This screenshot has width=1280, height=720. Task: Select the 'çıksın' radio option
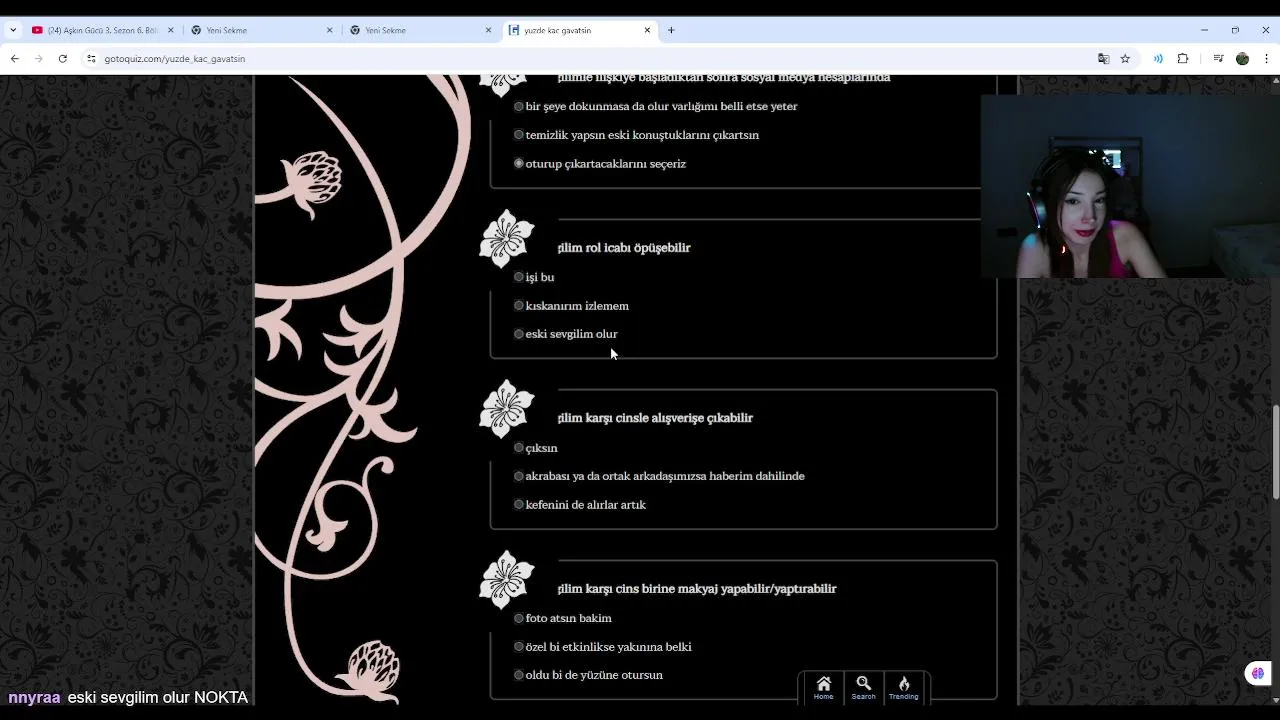click(x=519, y=448)
